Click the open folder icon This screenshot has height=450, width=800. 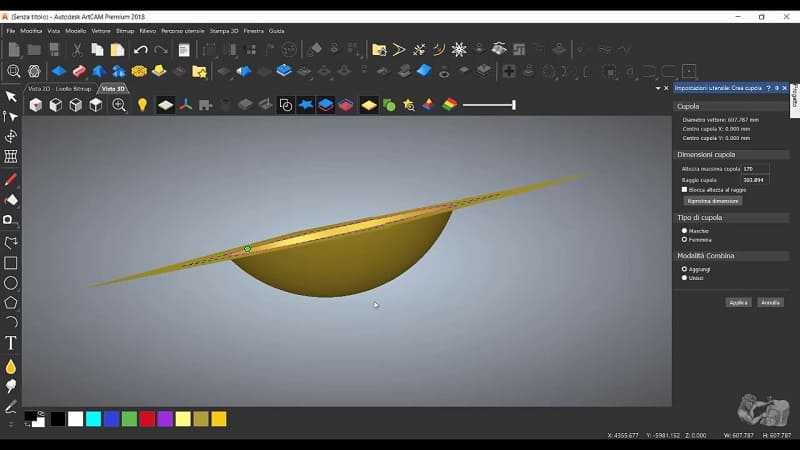coord(34,50)
